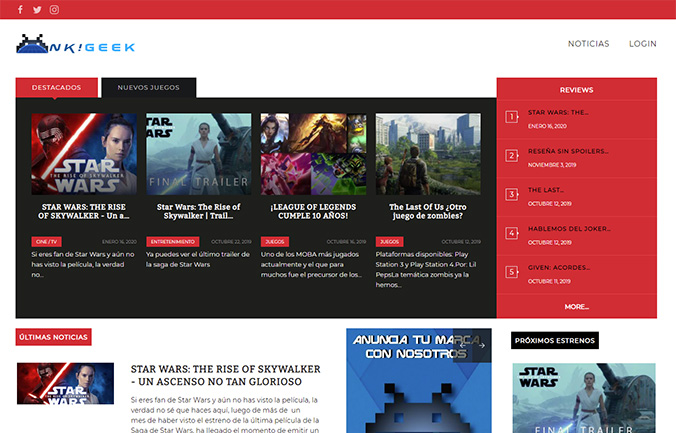This screenshot has height=433, width=676.
Task: Switch to the Nuevos Juegos tab
Action: pos(149,88)
